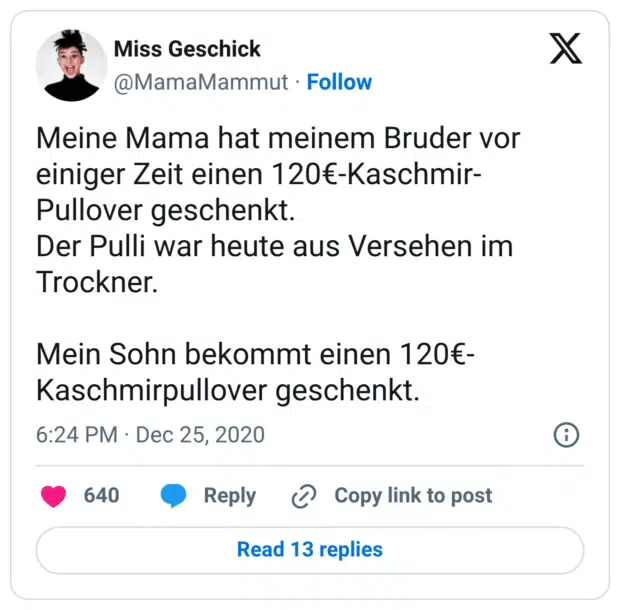Click the blue reply speech bubble icon
The image size is (620, 610).
coord(173,496)
